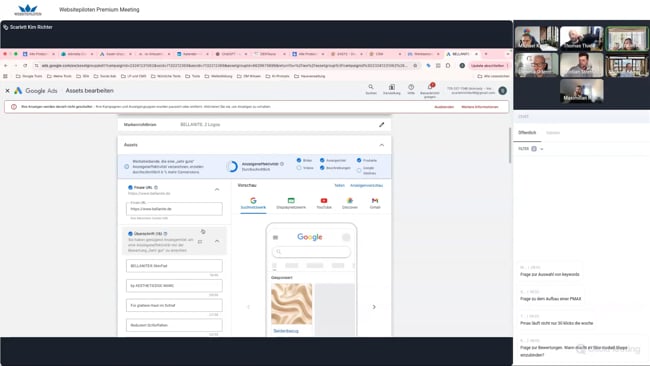Click the warning icon in the red alert banner
Image resolution: width=650 pixels, height=366 pixels.
click(x=14, y=107)
